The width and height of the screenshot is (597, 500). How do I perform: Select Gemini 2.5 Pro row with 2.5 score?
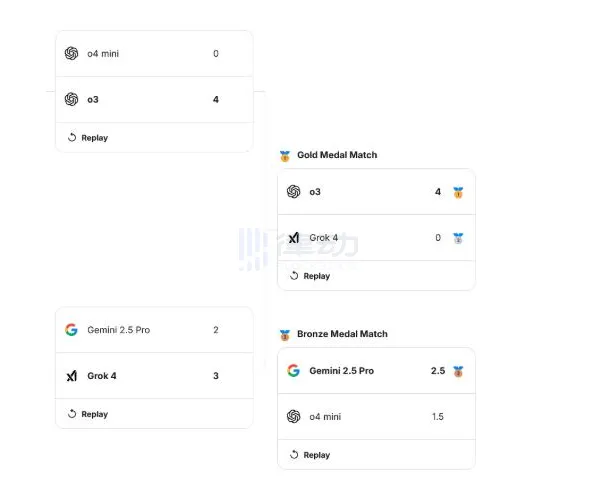point(376,371)
